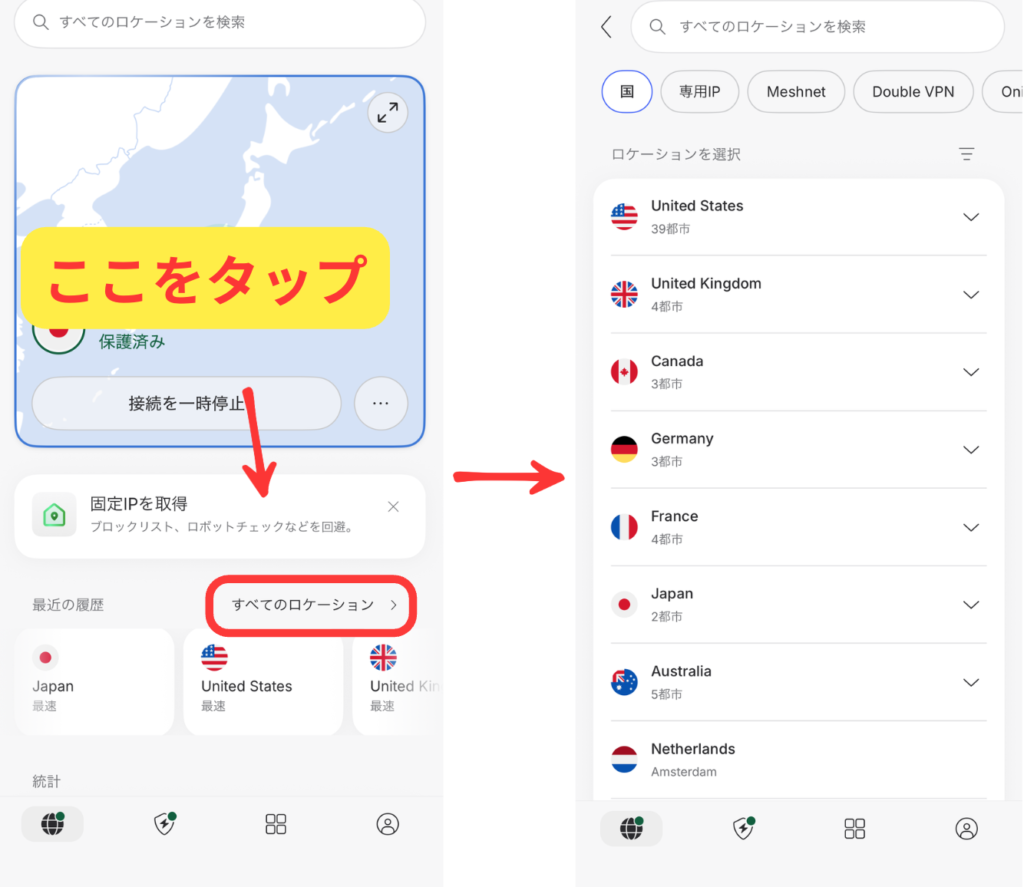Screen dimensions: 1024x887
Task: Expand the Australia city list chevron
Action: [x=970, y=682]
